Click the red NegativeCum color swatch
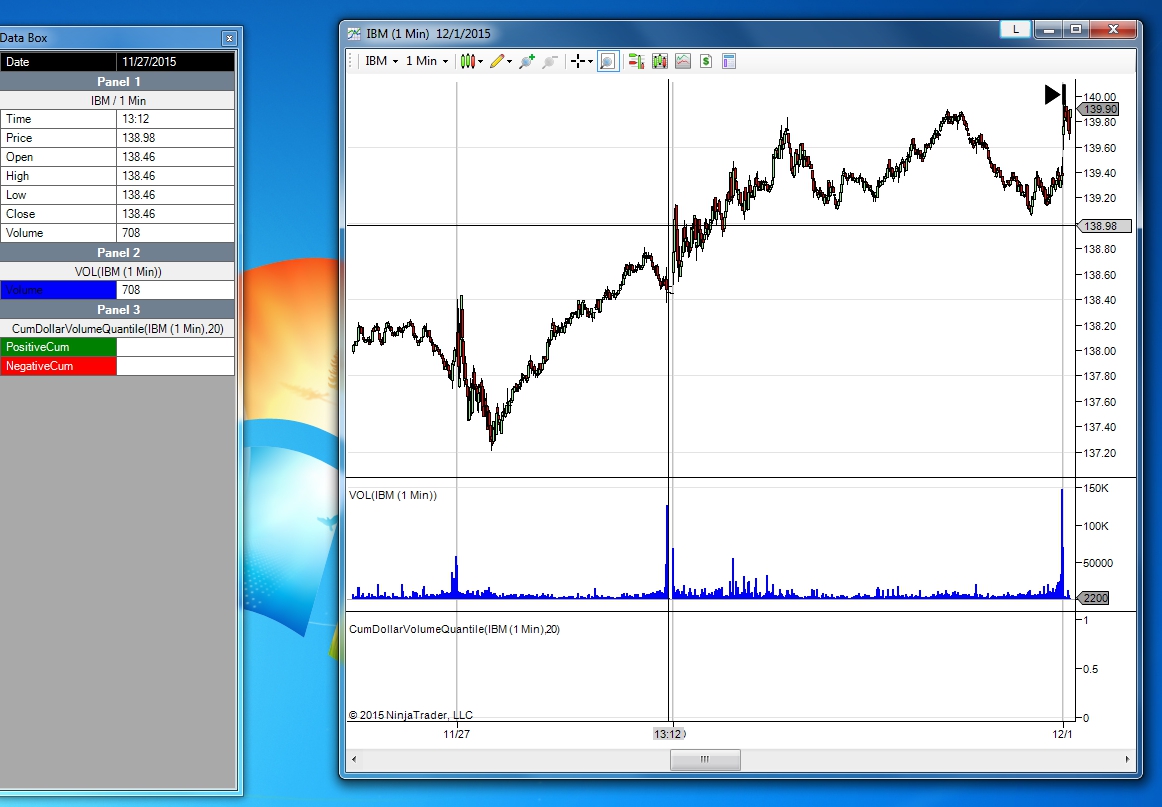This screenshot has width=1162, height=807. 59,366
